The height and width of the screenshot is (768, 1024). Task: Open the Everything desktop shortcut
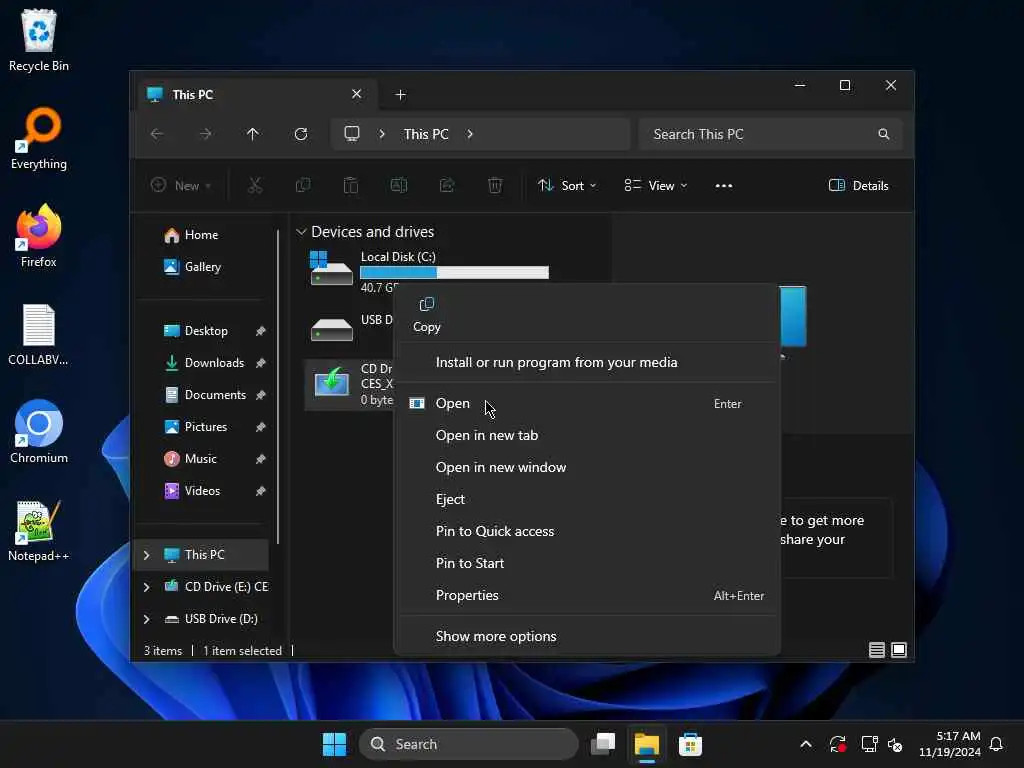point(39,138)
